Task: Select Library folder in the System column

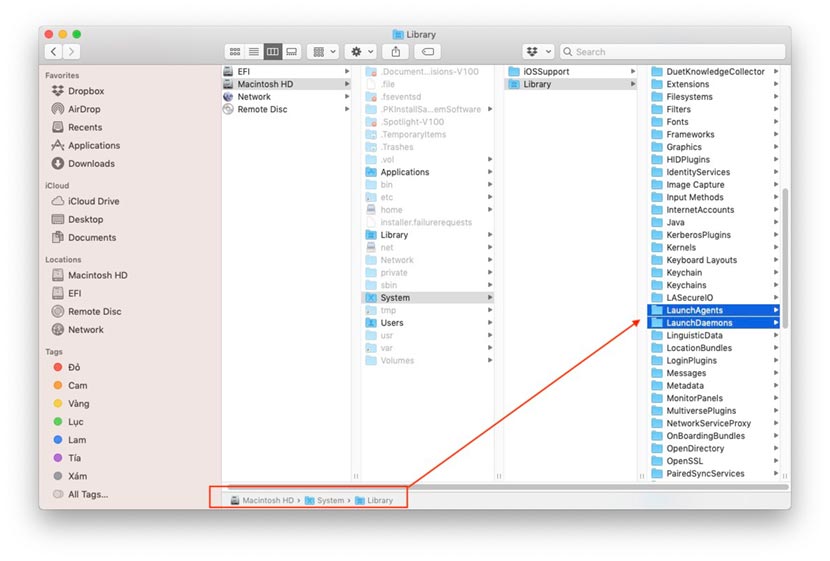Action: click(x=571, y=84)
